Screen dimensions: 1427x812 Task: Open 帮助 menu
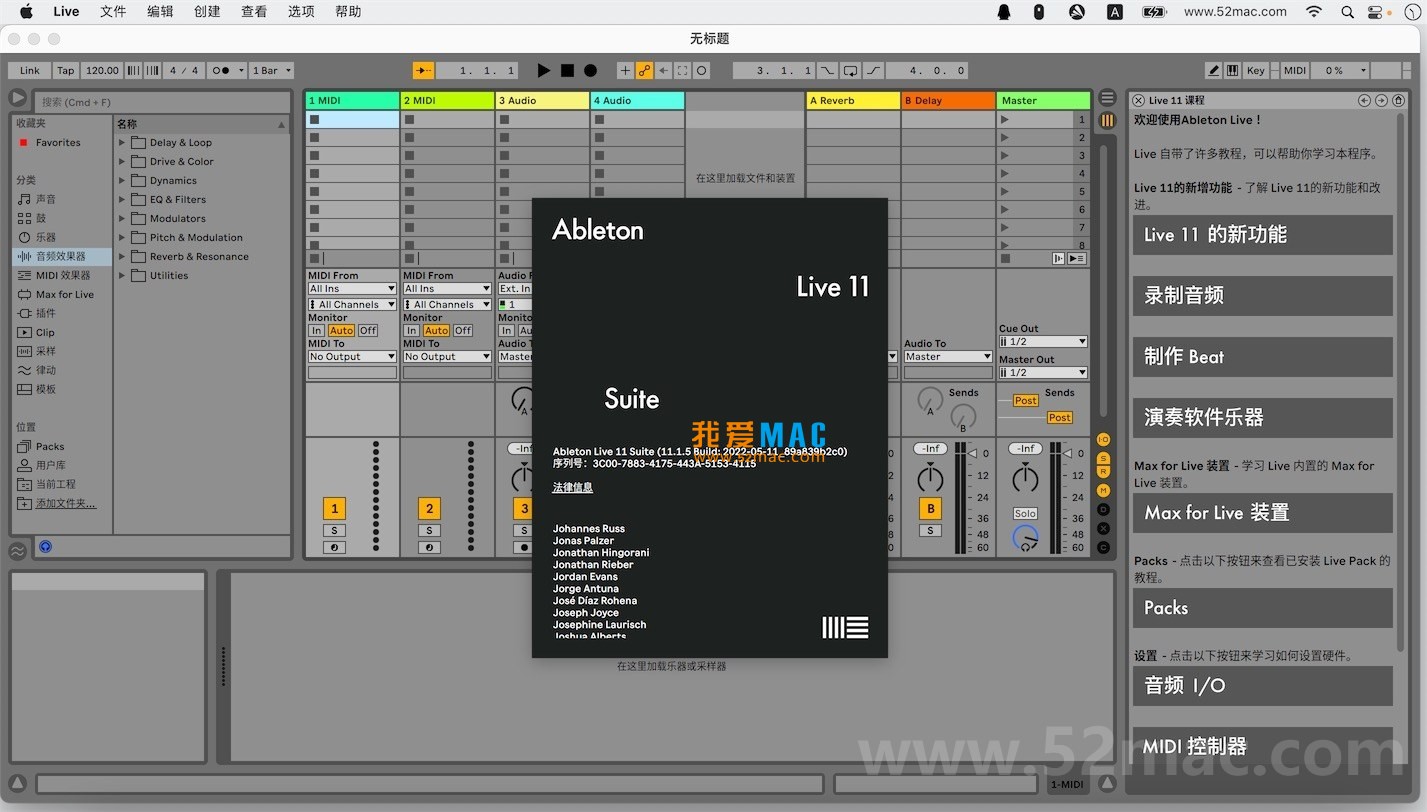point(348,12)
